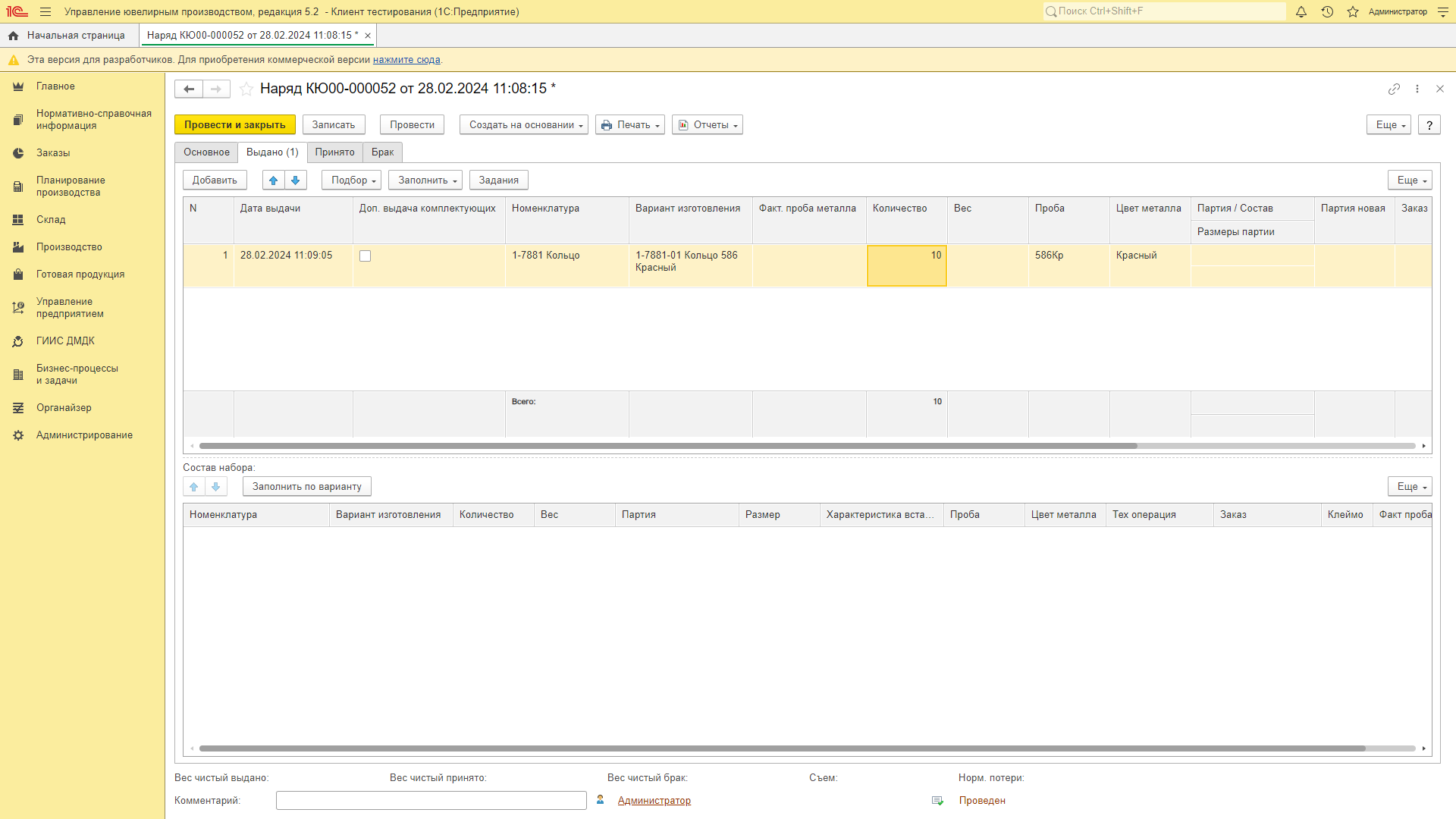Open window options dropdown in title bar

tap(1443, 11)
